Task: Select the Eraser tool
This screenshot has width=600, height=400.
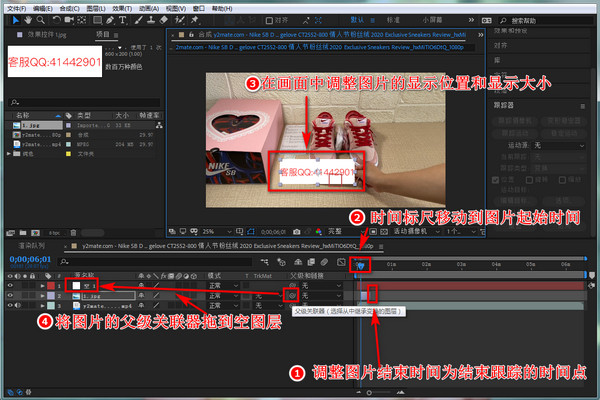Action: tap(164, 20)
